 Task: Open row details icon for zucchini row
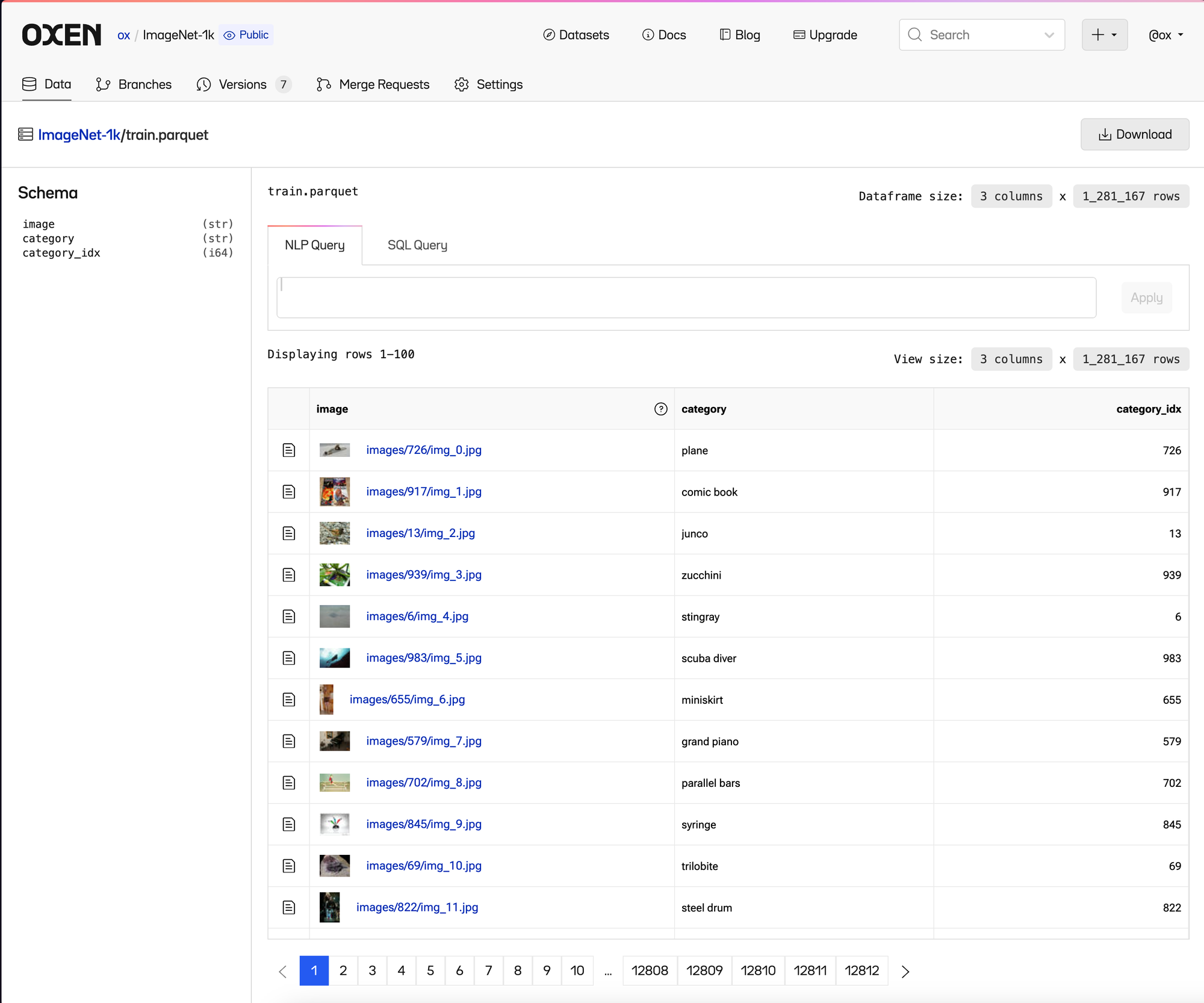pyautogui.click(x=289, y=575)
